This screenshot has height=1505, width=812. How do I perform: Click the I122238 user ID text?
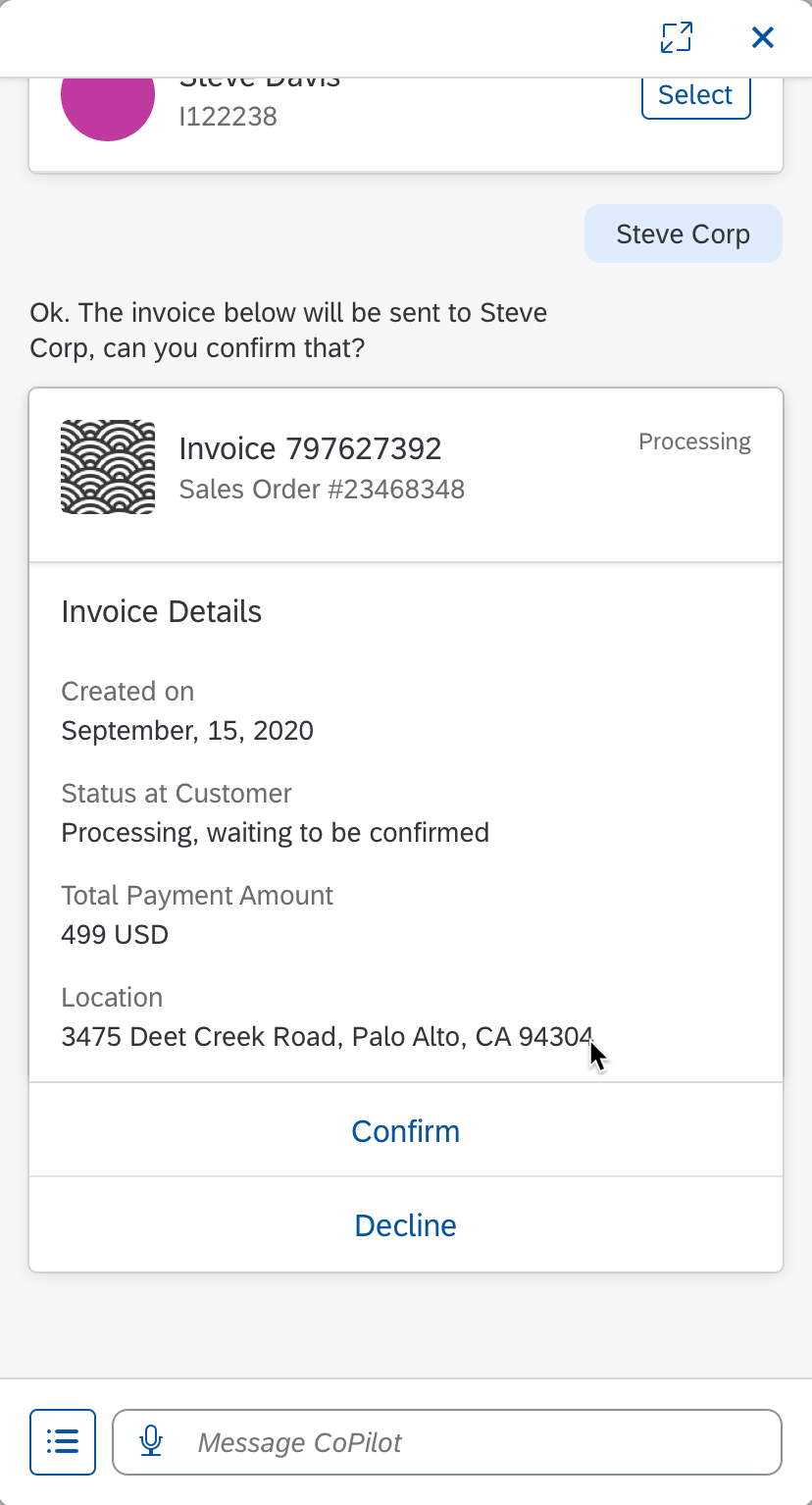228,117
